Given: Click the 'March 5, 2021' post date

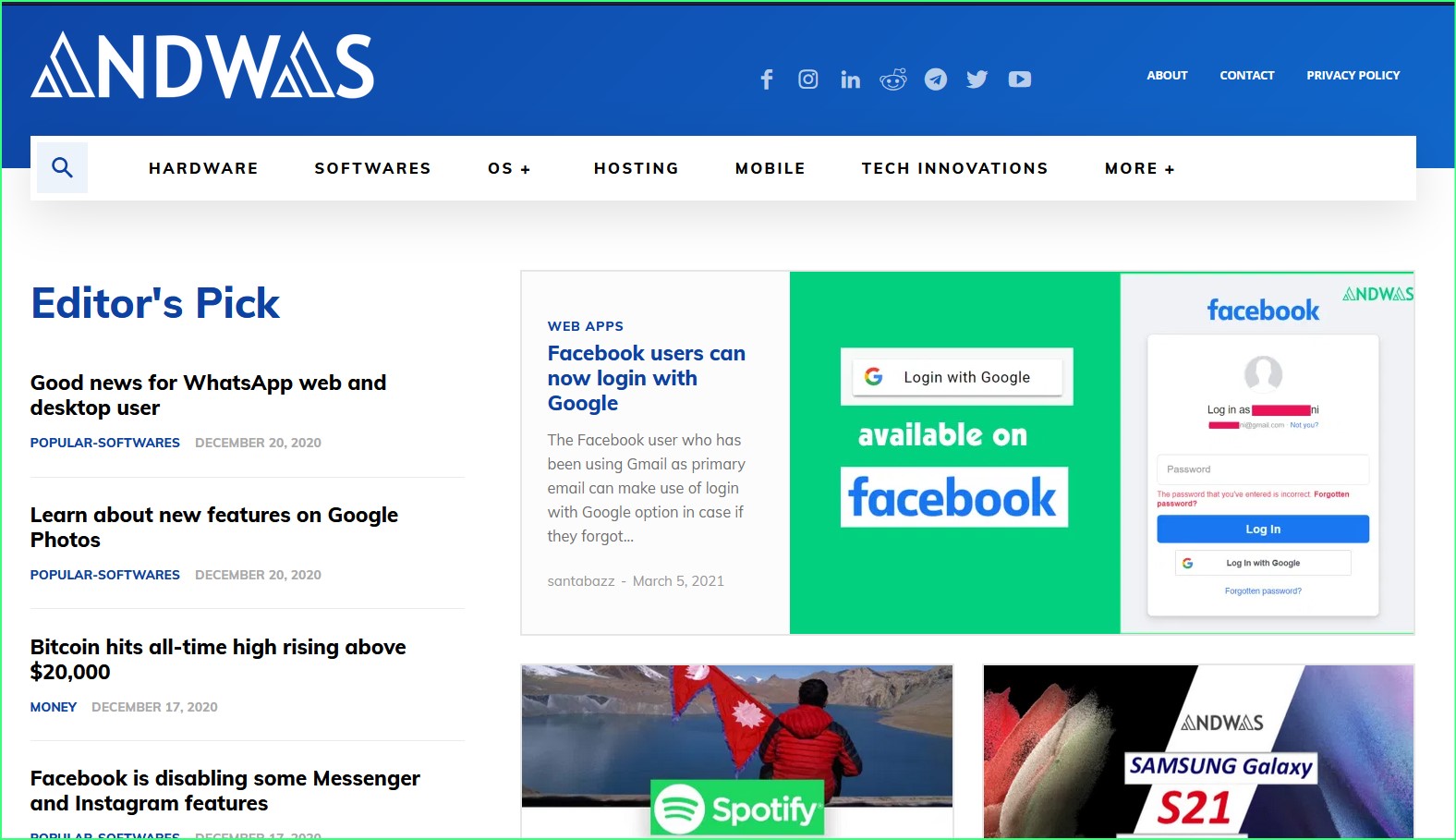Looking at the screenshot, I should (x=678, y=581).
